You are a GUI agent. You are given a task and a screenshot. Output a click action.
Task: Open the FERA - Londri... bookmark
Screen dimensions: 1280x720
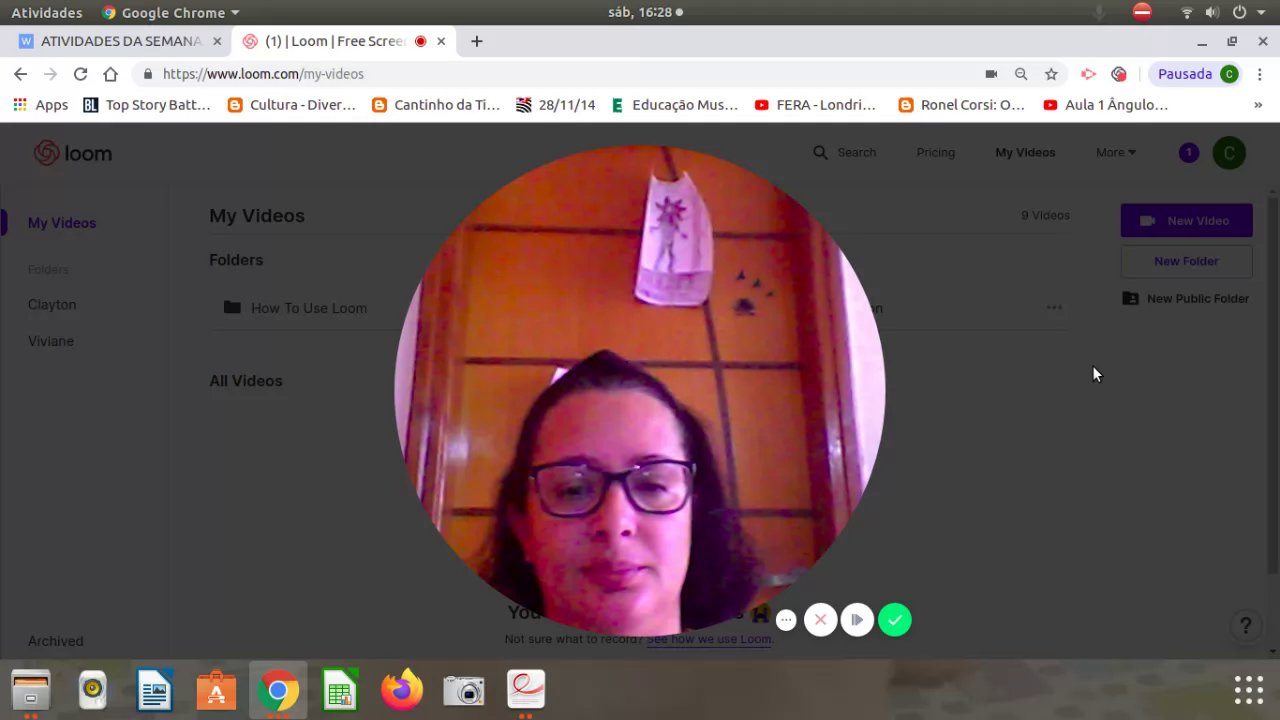pos(816,104)
